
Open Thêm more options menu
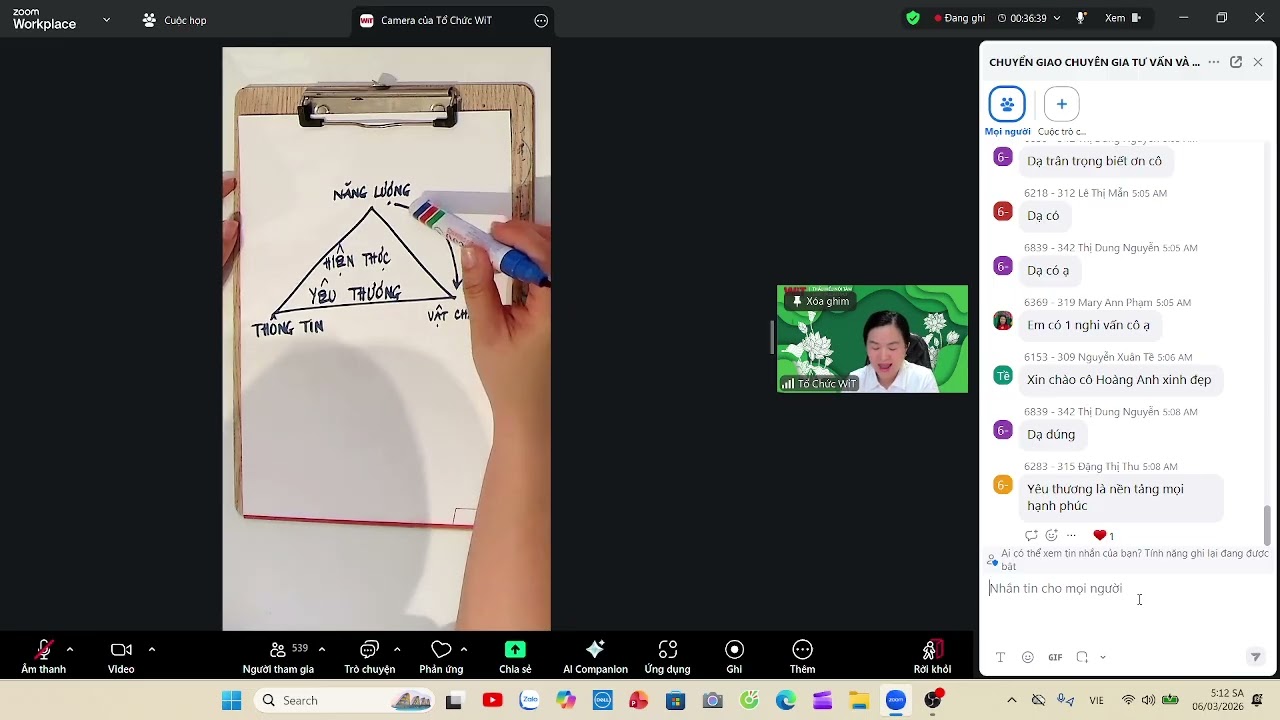[802, 657]
